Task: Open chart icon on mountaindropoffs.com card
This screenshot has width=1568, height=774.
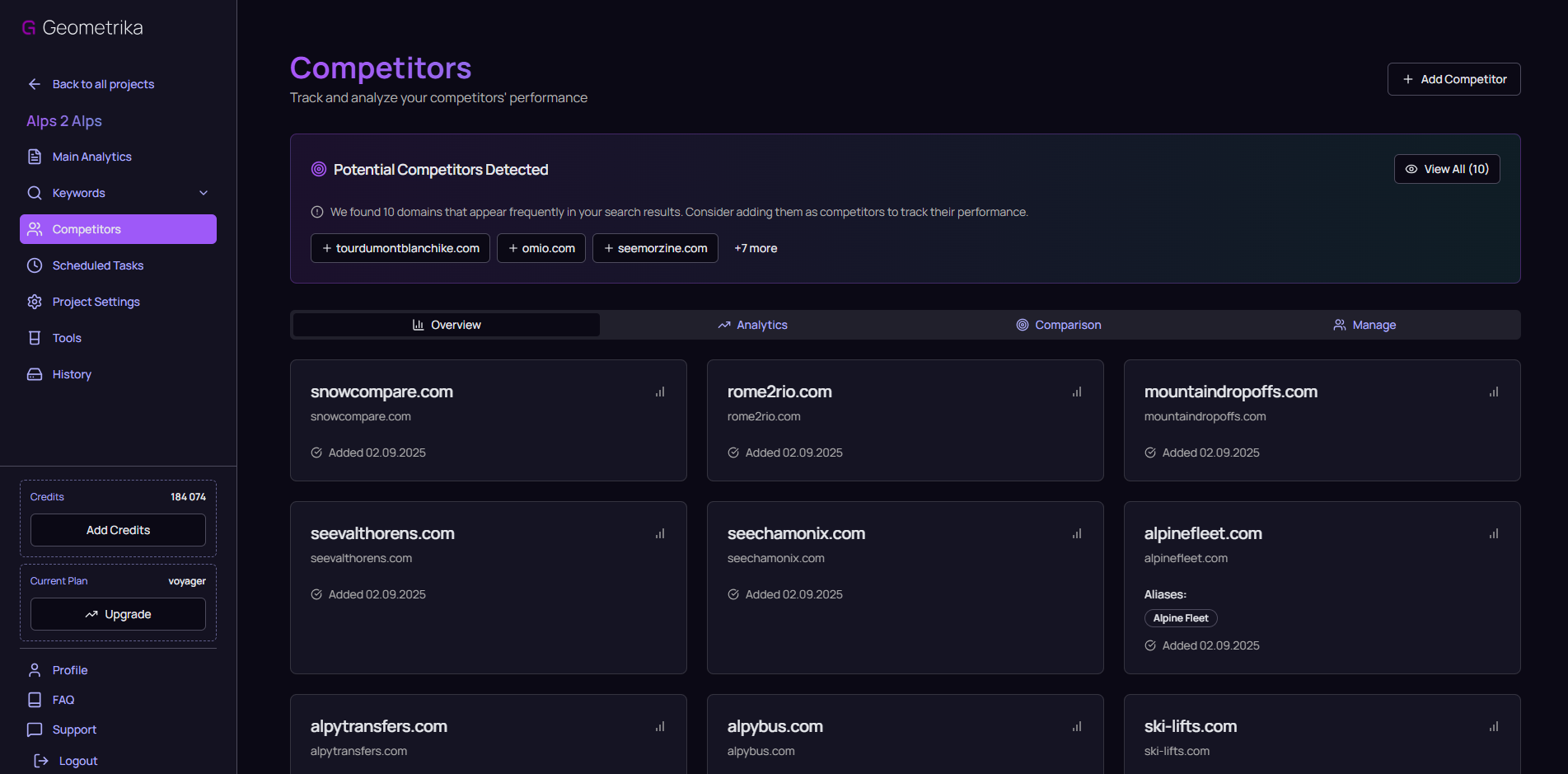Action: click(x=1494, y=392)
